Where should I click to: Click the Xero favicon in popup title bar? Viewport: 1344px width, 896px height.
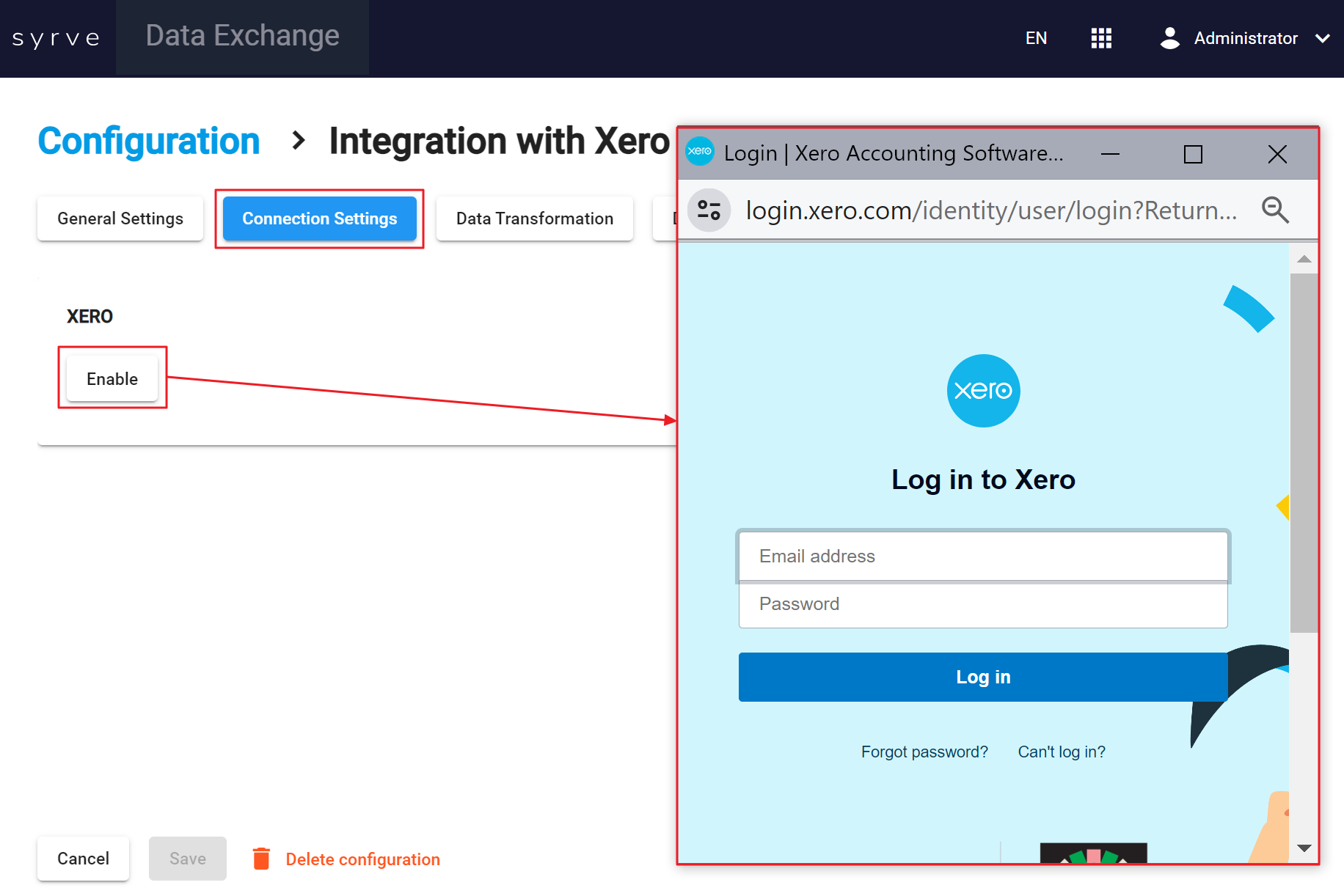click(700, 152)
